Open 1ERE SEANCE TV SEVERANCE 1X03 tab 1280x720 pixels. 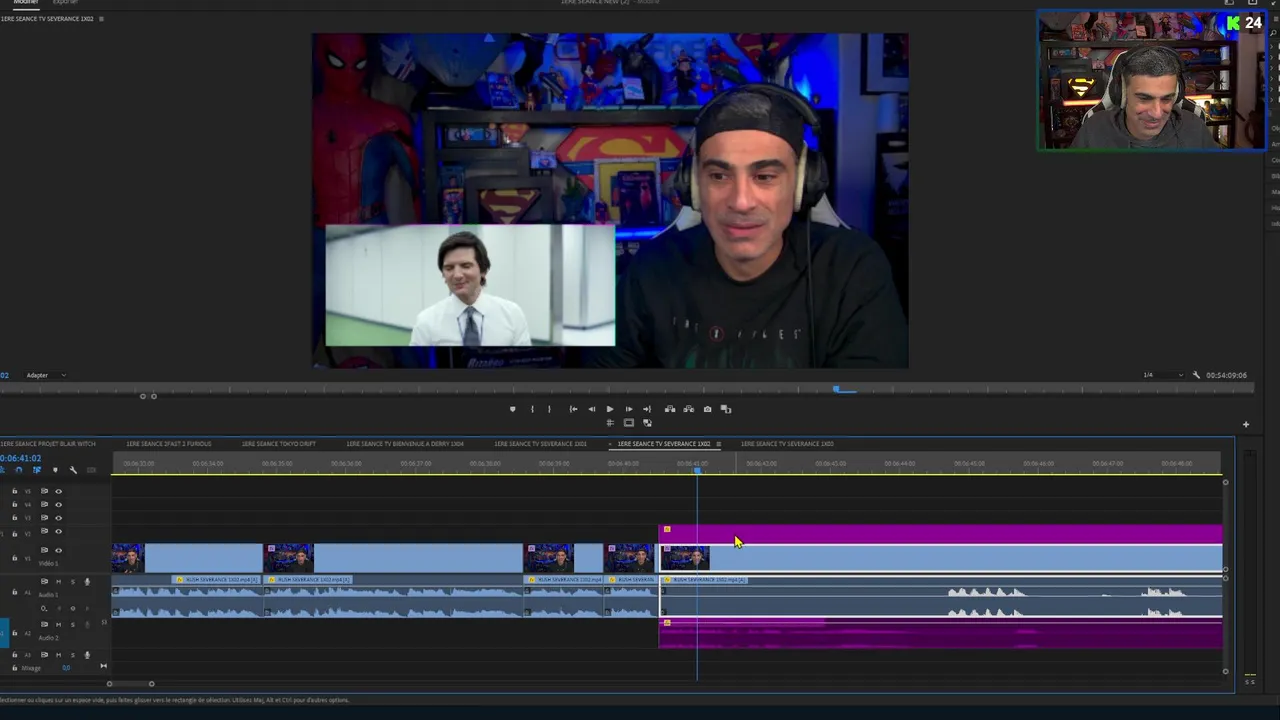tap(787, 444)
